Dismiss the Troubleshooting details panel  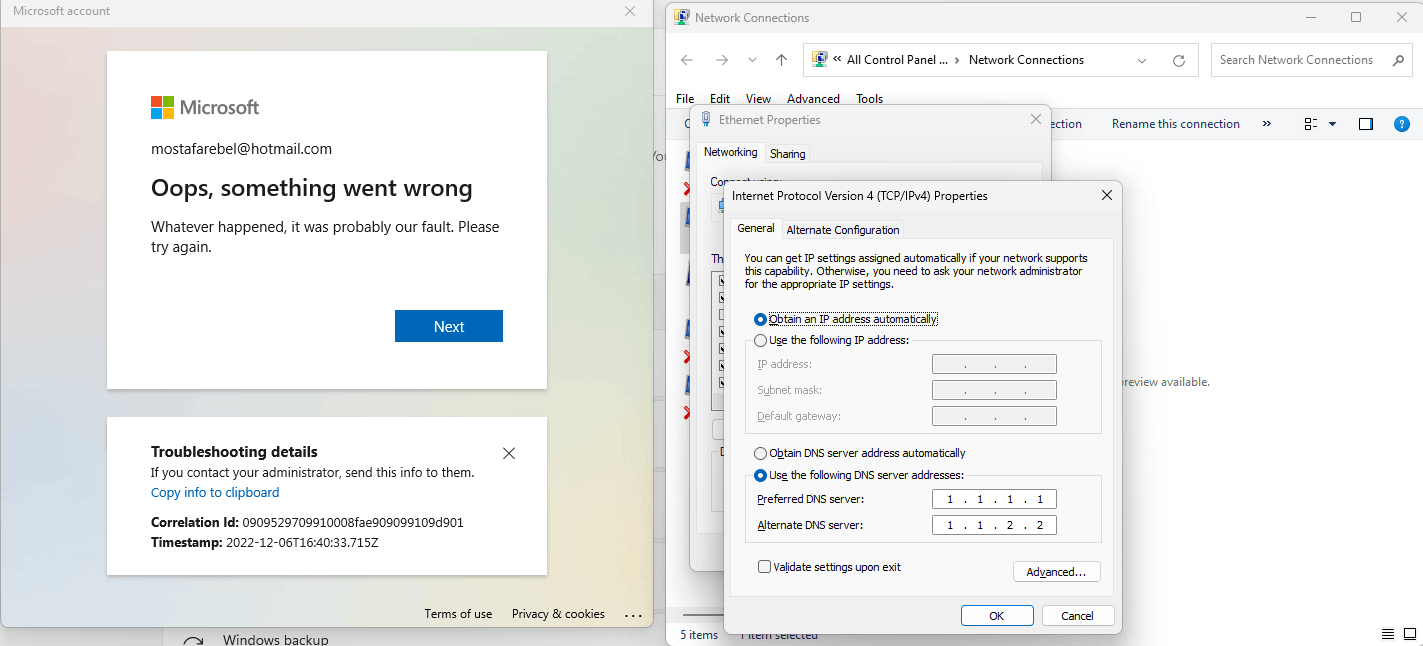(x=509, y=453)
